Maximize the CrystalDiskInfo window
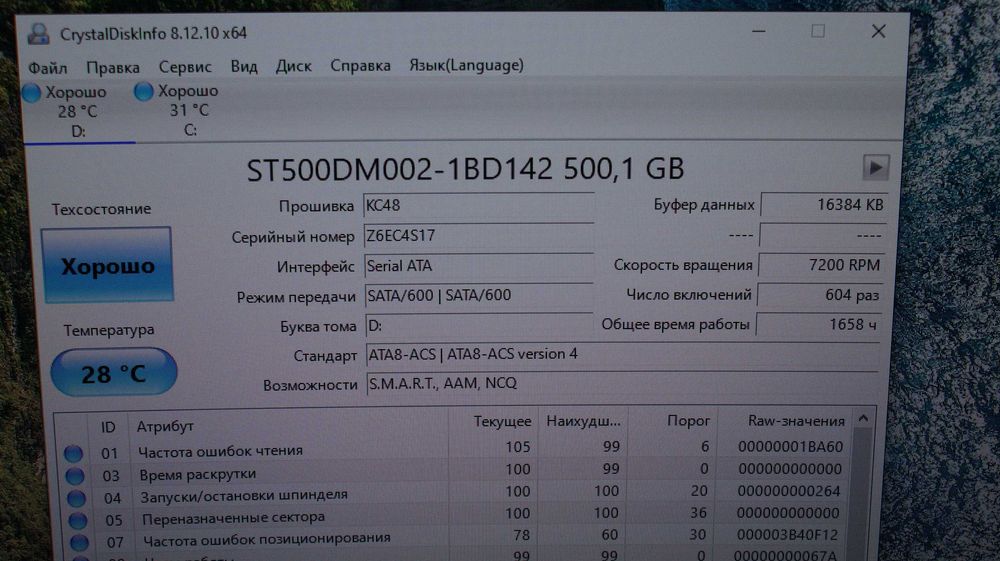The height and width of the screenshot is (561, 1000). point(818,31)
